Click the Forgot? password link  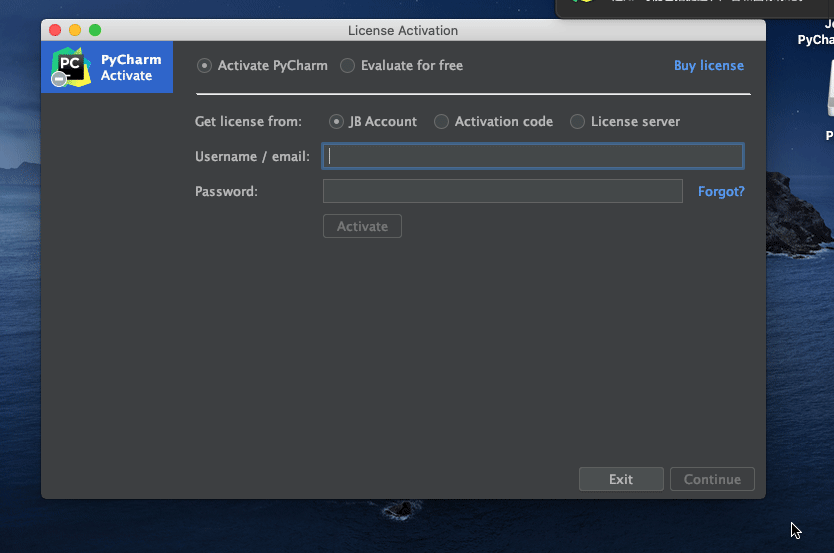(721, 191)
